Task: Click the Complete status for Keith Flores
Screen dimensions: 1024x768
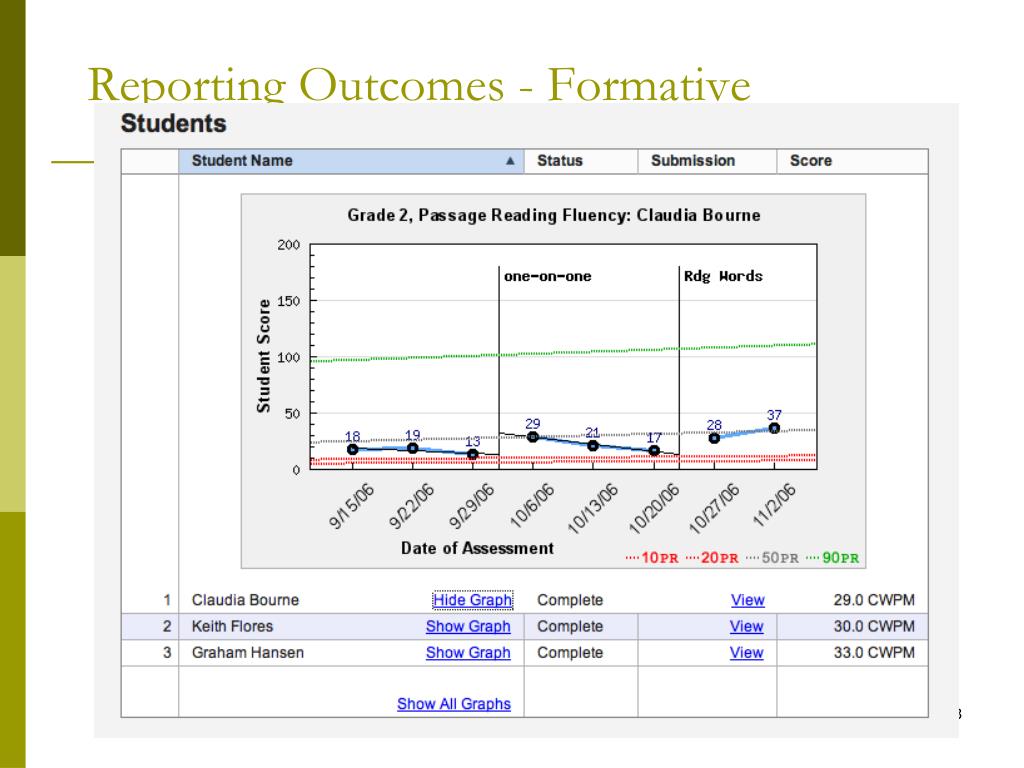Action: coord(570,626)
